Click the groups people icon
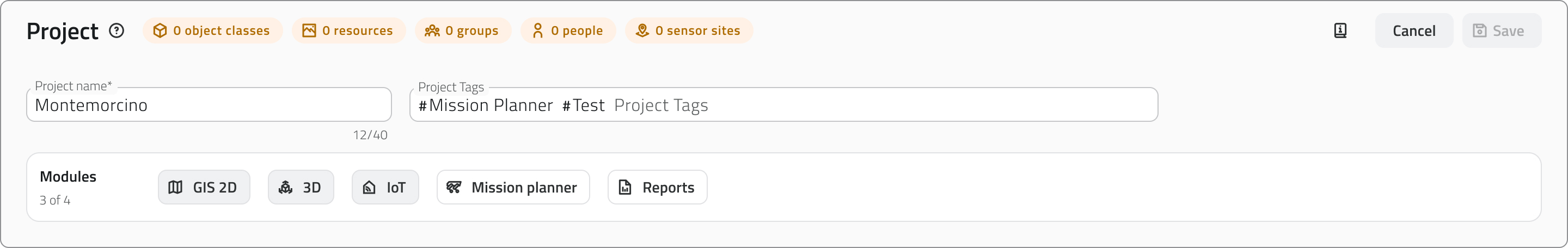This screenshot has height=248, width=1568. (x=432, y=30)
